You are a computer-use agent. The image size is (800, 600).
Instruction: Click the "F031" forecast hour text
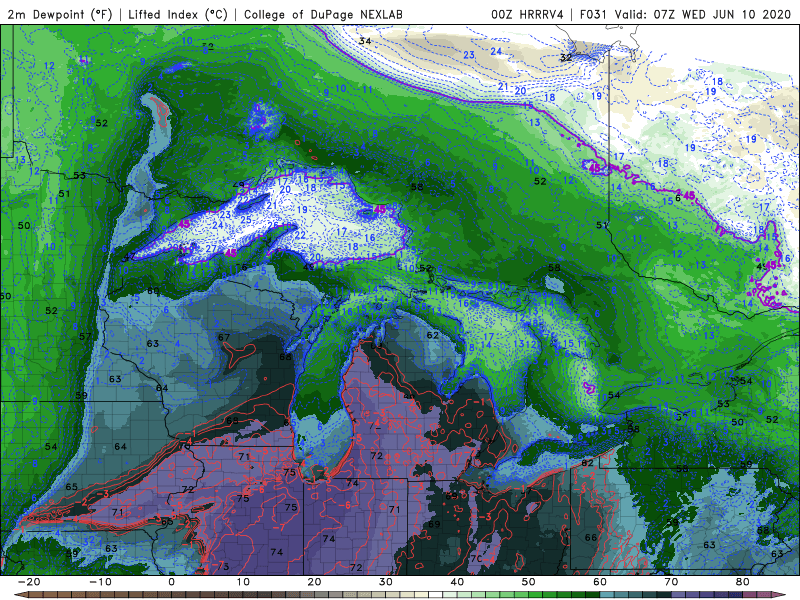click(x=594, y=14)
